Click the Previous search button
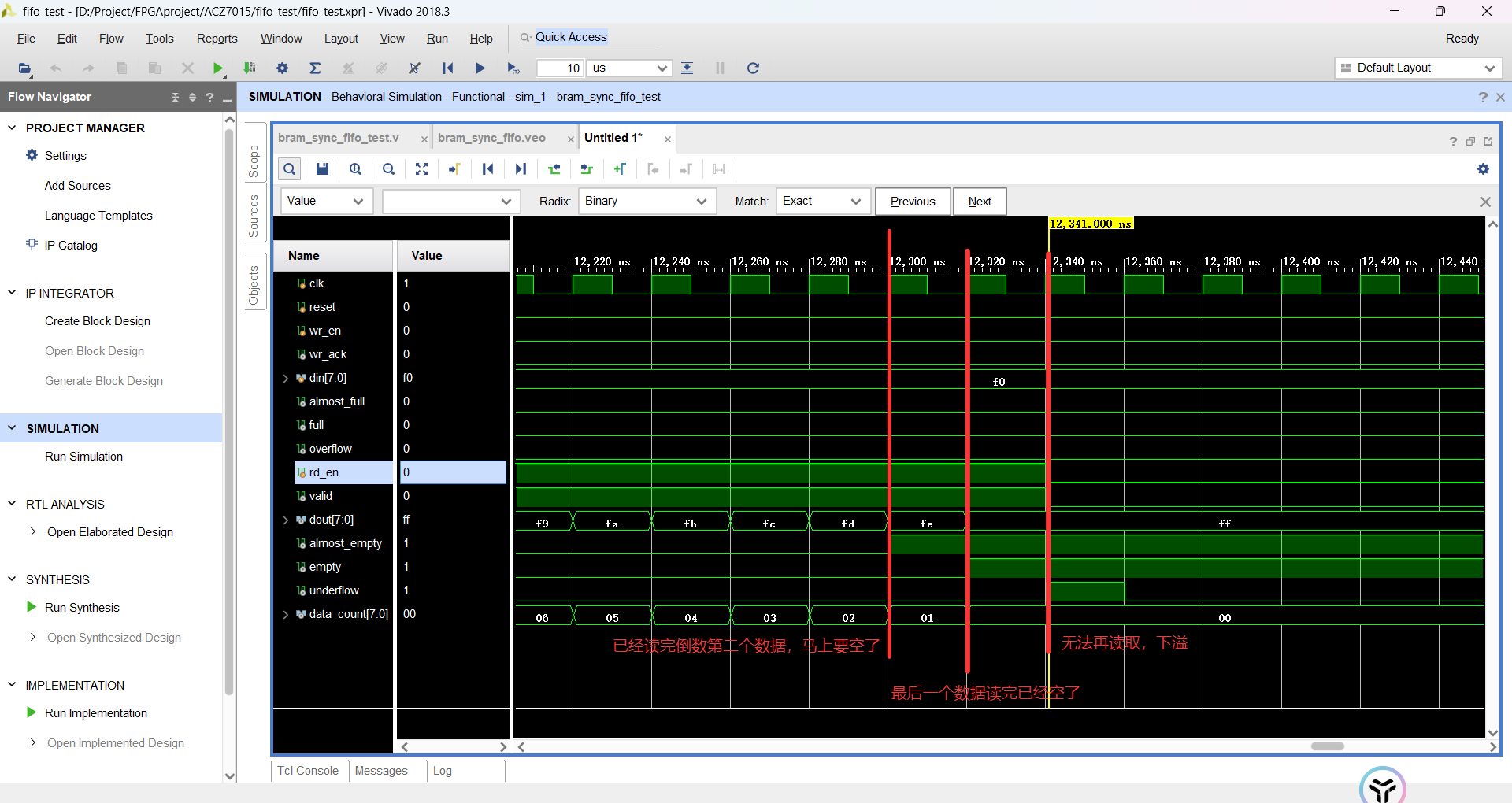The width and height of the screenshot is (1512, 803). (913, 202)
